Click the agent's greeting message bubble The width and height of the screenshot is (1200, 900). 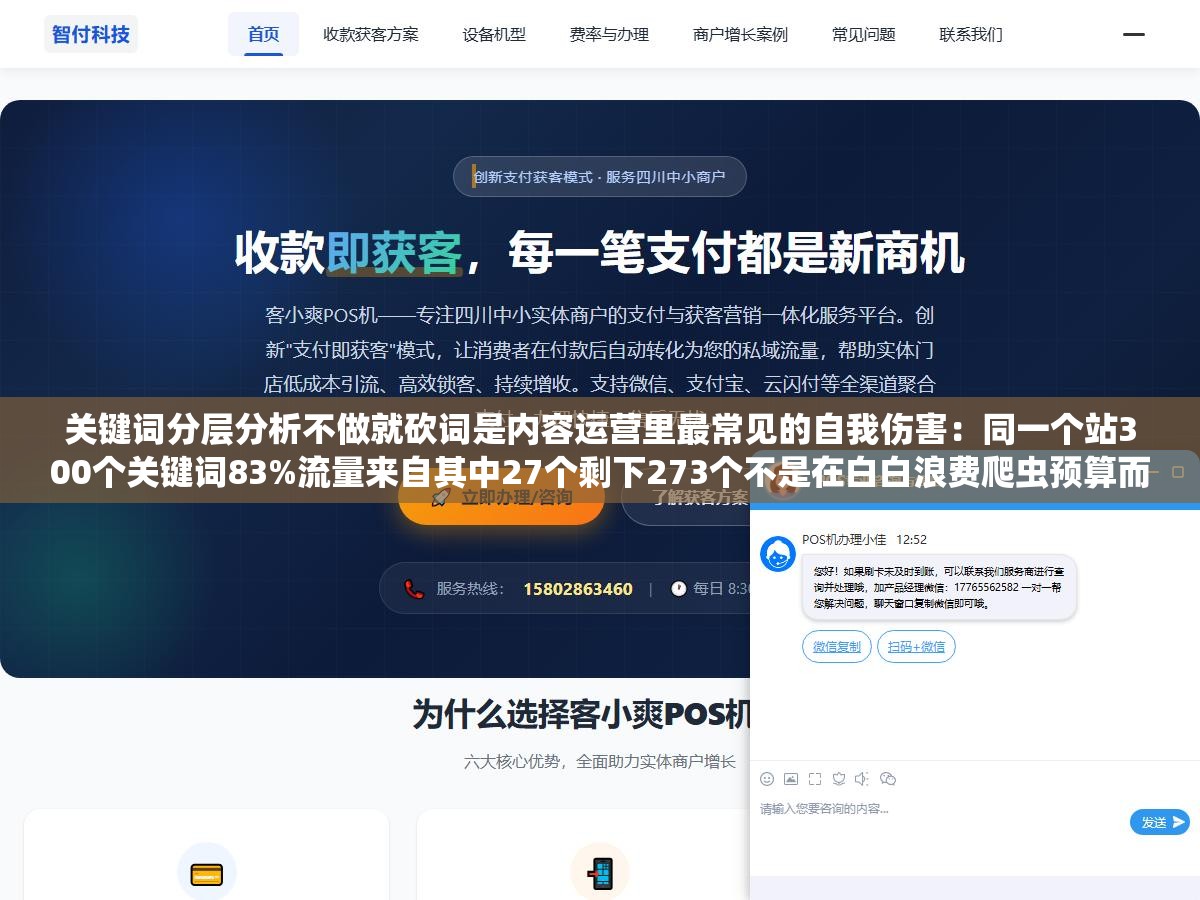point(939,587)
